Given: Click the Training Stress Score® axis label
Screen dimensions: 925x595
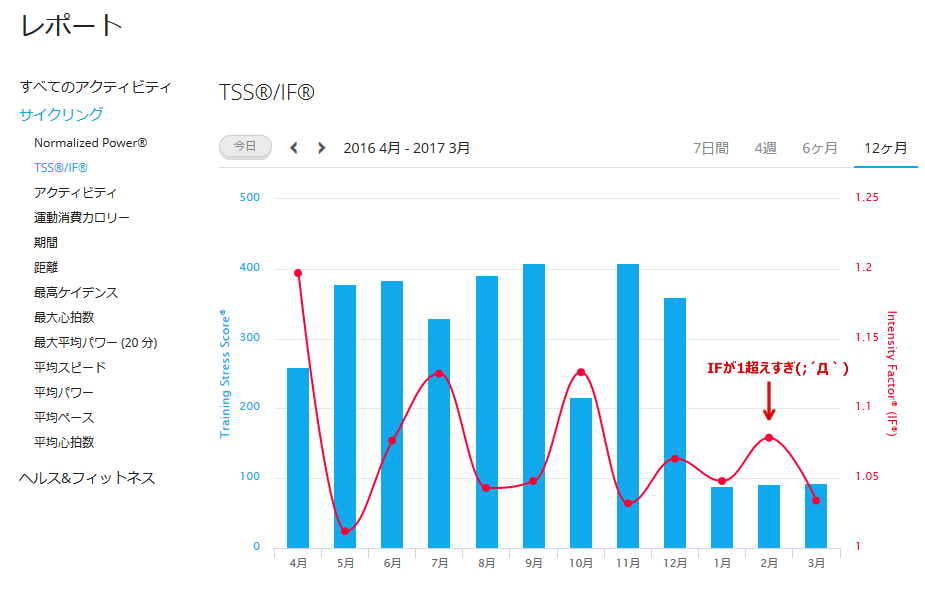Looking at the screenshot, I should click(x=225, y=373).
